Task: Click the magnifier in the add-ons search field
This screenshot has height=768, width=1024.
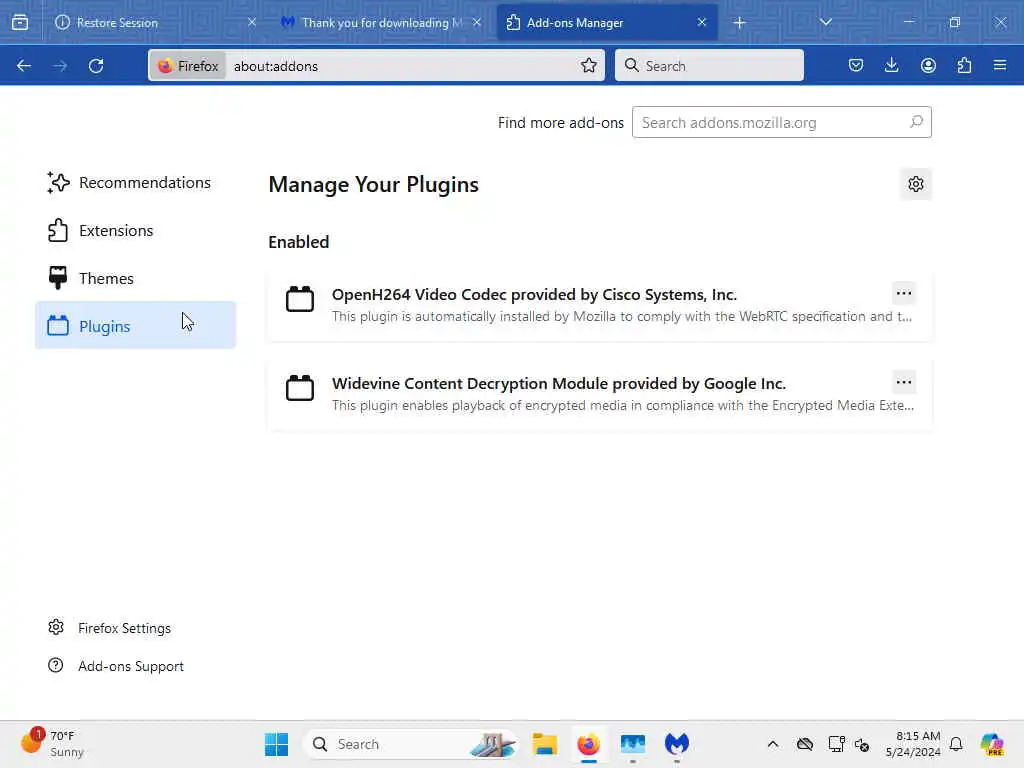Action: 916,121
